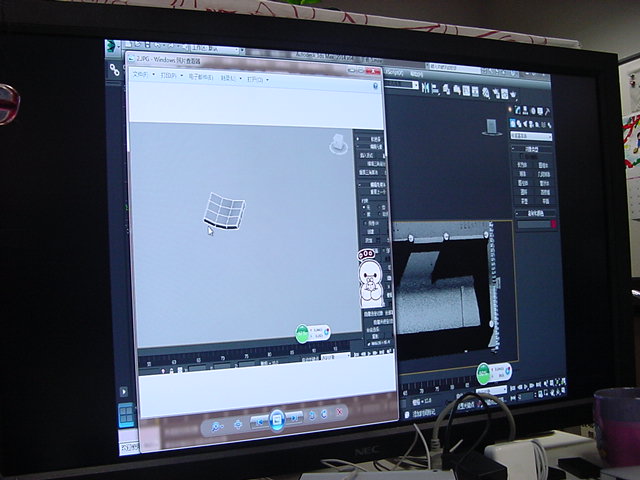This screenshot has width=640, height=480.
Task: Click the blue help icon in Photo Viewer
Action: tap(376, 86)
